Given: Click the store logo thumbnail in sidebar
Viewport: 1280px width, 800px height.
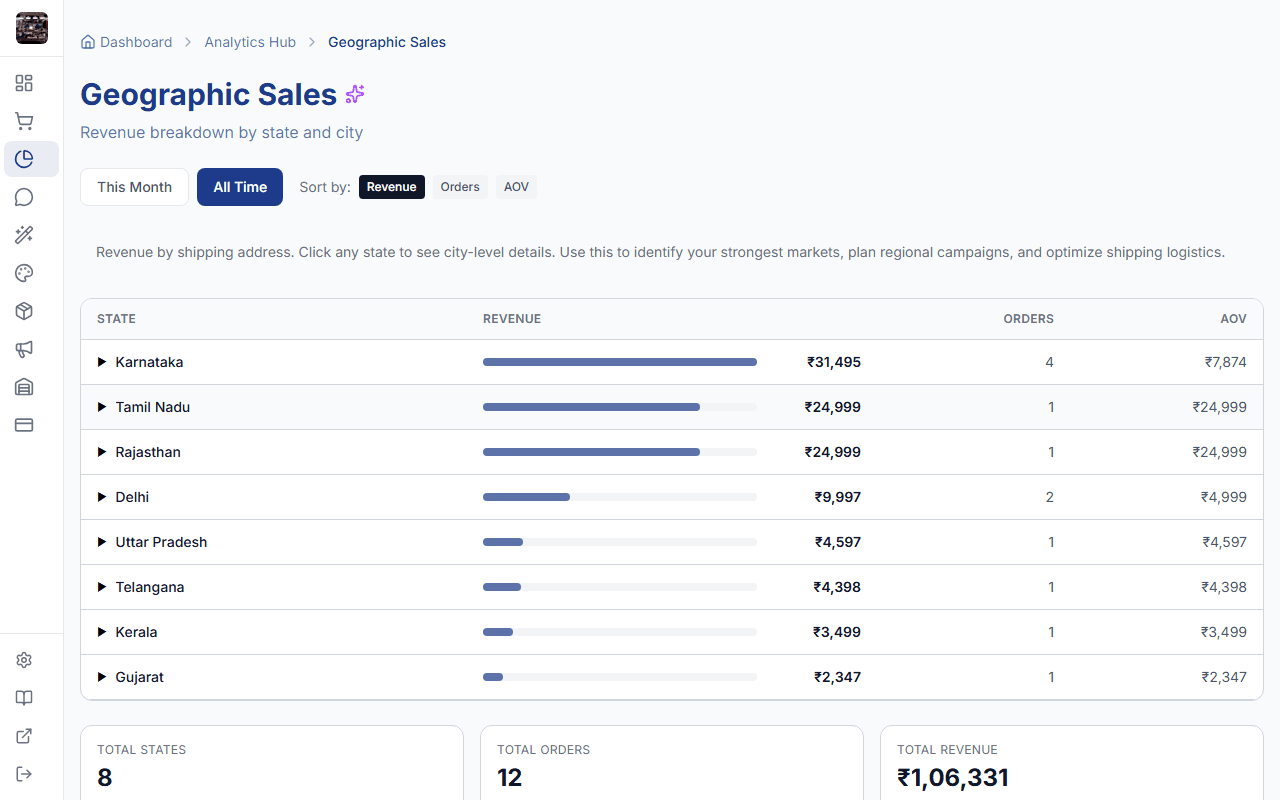Looking at the screenshot, I should point(32,28).
